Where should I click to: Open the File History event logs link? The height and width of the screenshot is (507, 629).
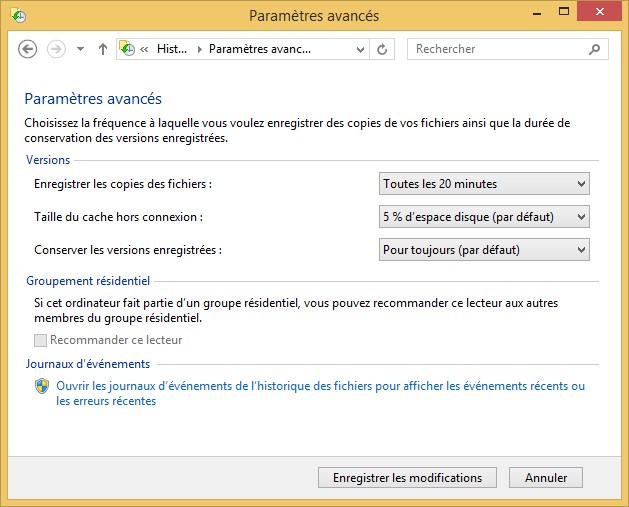(x=321, y=393)
